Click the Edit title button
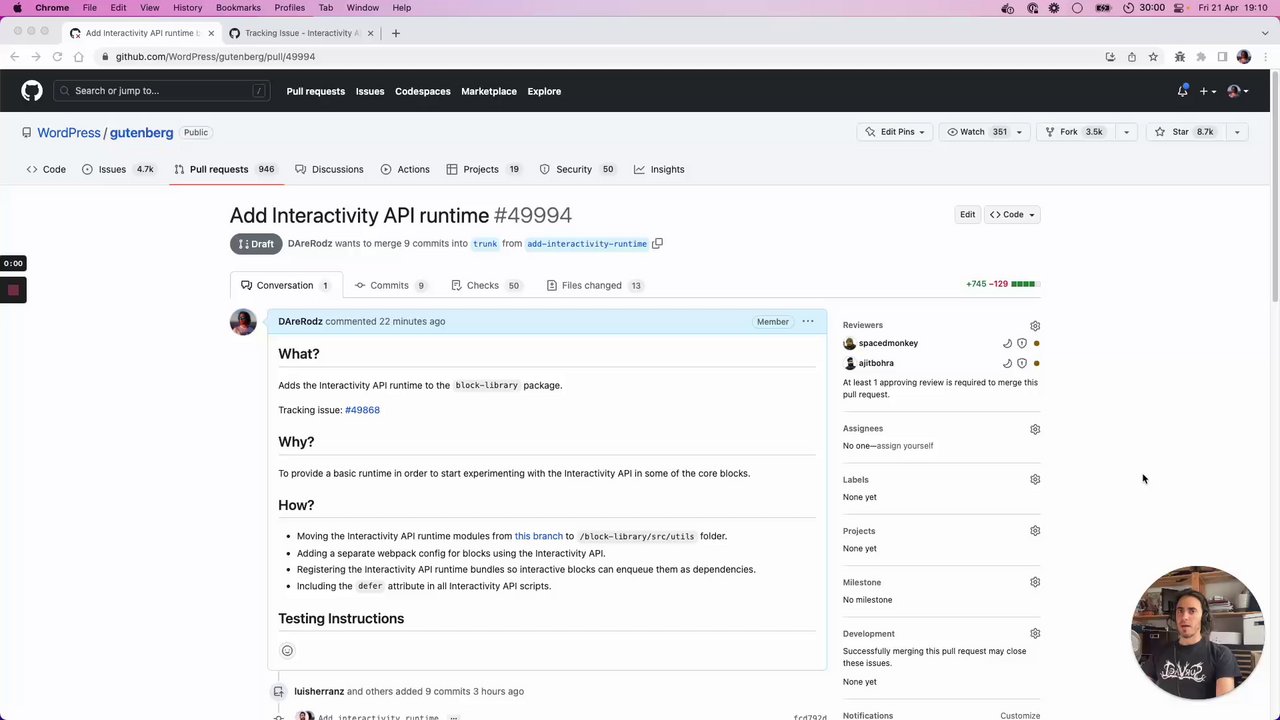 (967, 214)
